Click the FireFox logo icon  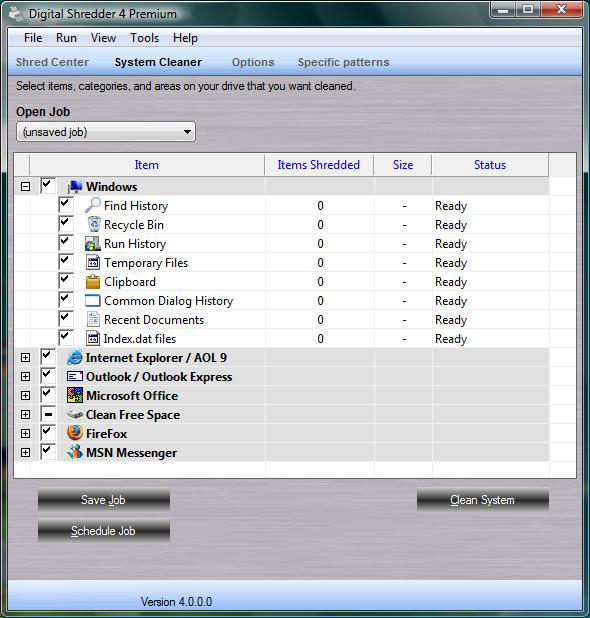pos(74,433)
